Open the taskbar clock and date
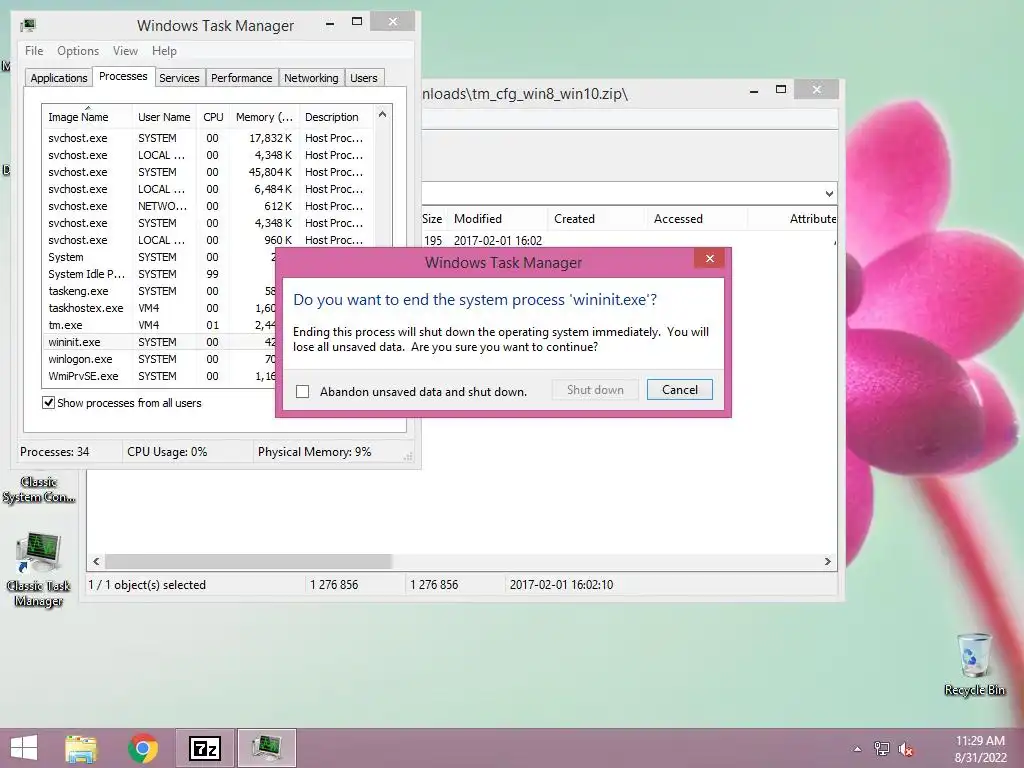Screen dimensions: 1024x768 (980, 749)
